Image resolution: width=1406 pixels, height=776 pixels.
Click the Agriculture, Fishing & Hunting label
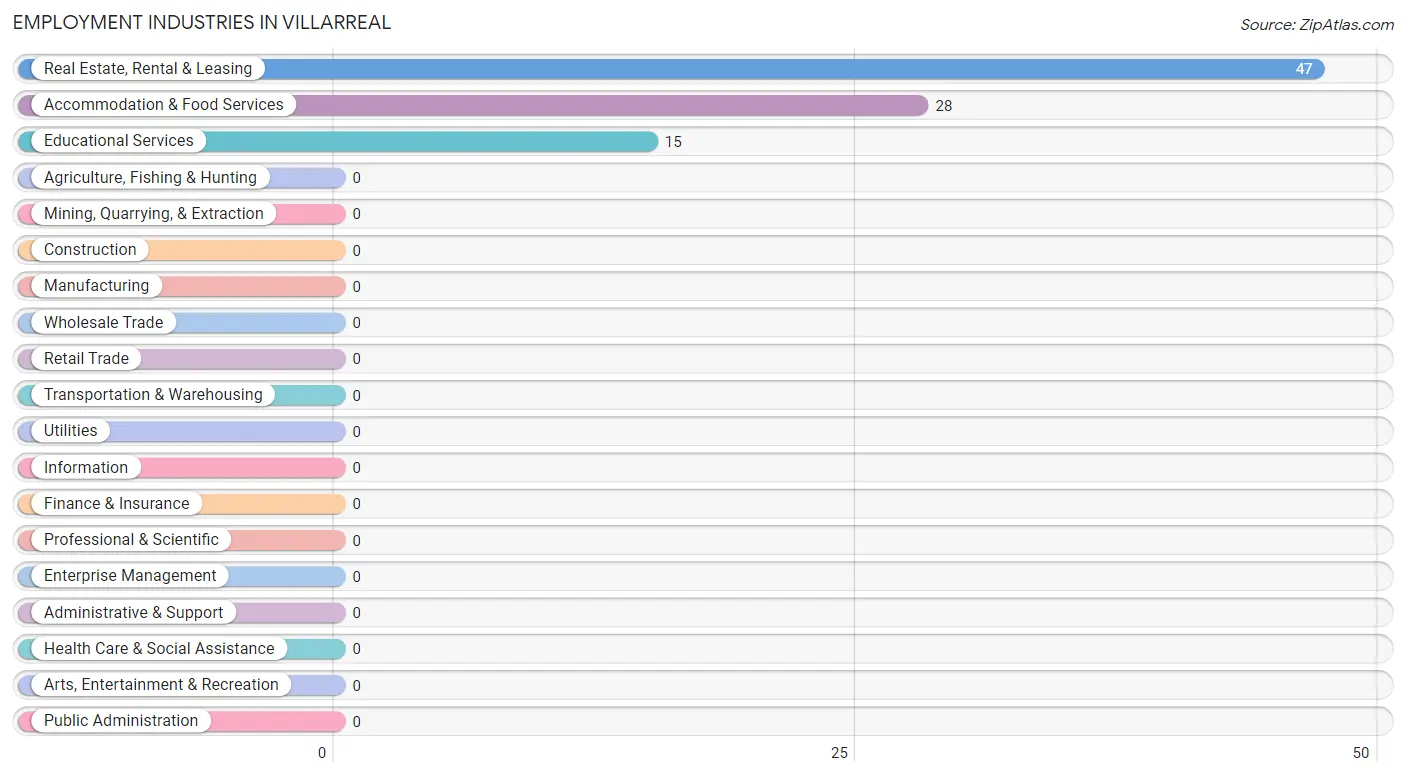(150, 178)
